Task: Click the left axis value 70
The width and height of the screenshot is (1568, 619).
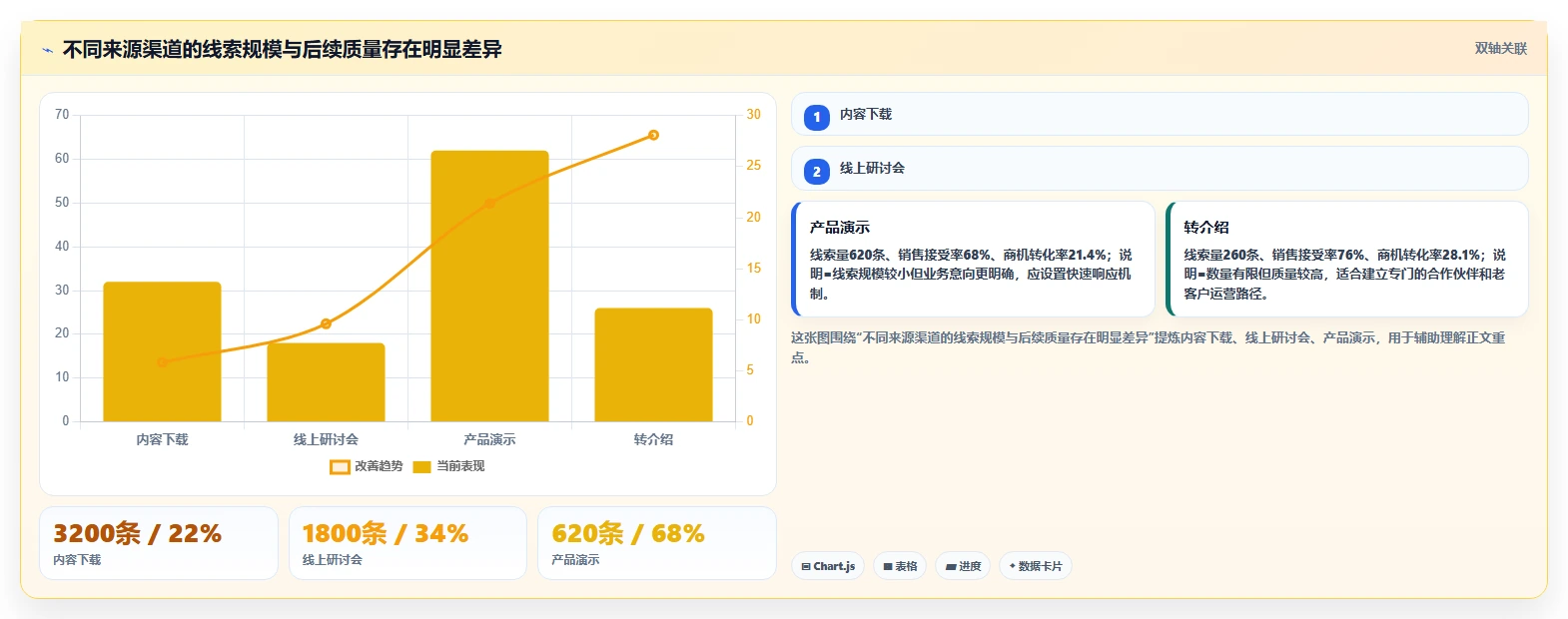Action: coord(62,115)
